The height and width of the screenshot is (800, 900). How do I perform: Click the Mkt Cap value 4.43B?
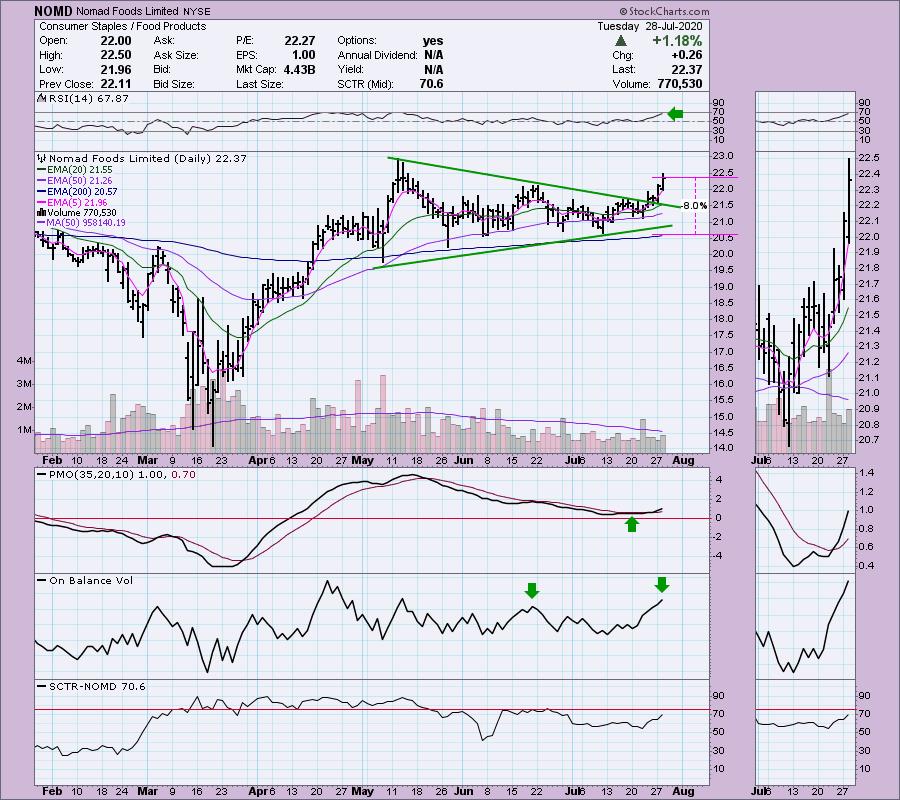tap(299, 69)
